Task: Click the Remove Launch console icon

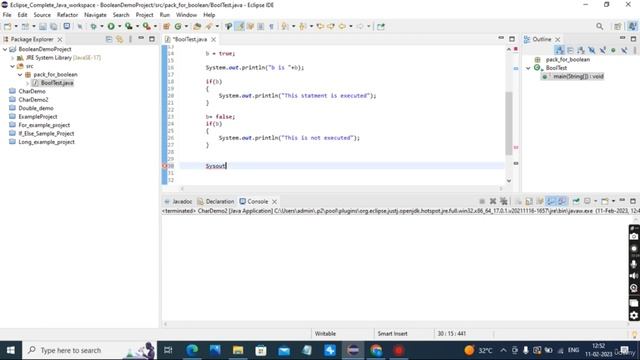Action: pos(493,201)
